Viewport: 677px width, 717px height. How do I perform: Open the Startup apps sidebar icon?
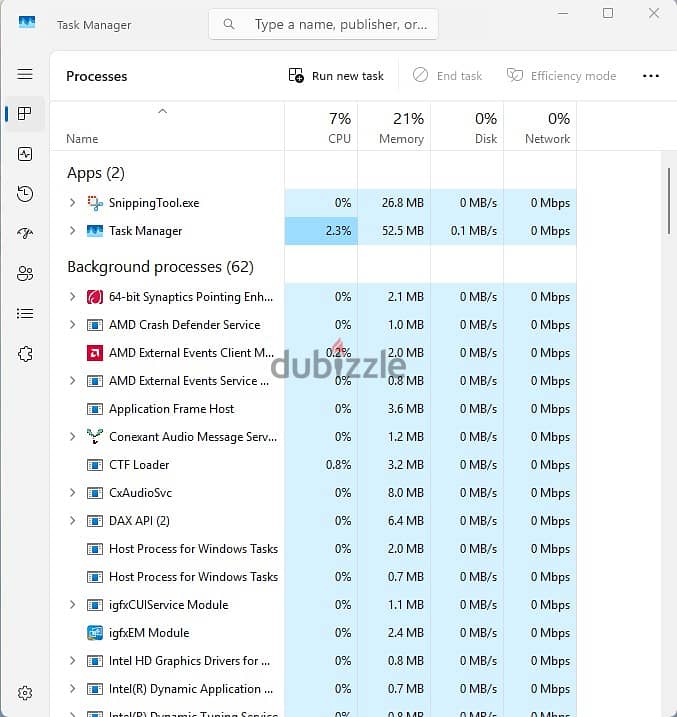click(x=25, y=234)
